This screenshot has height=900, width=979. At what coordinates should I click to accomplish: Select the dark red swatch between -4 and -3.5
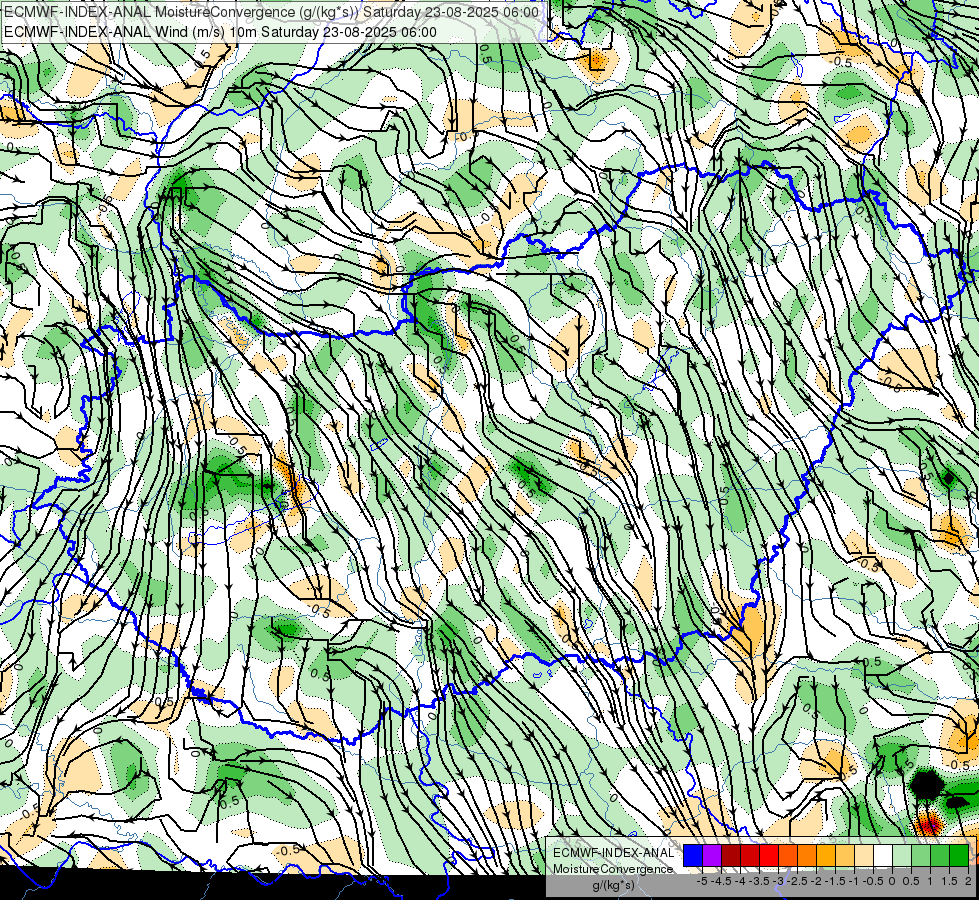click(x=750, y=856)
